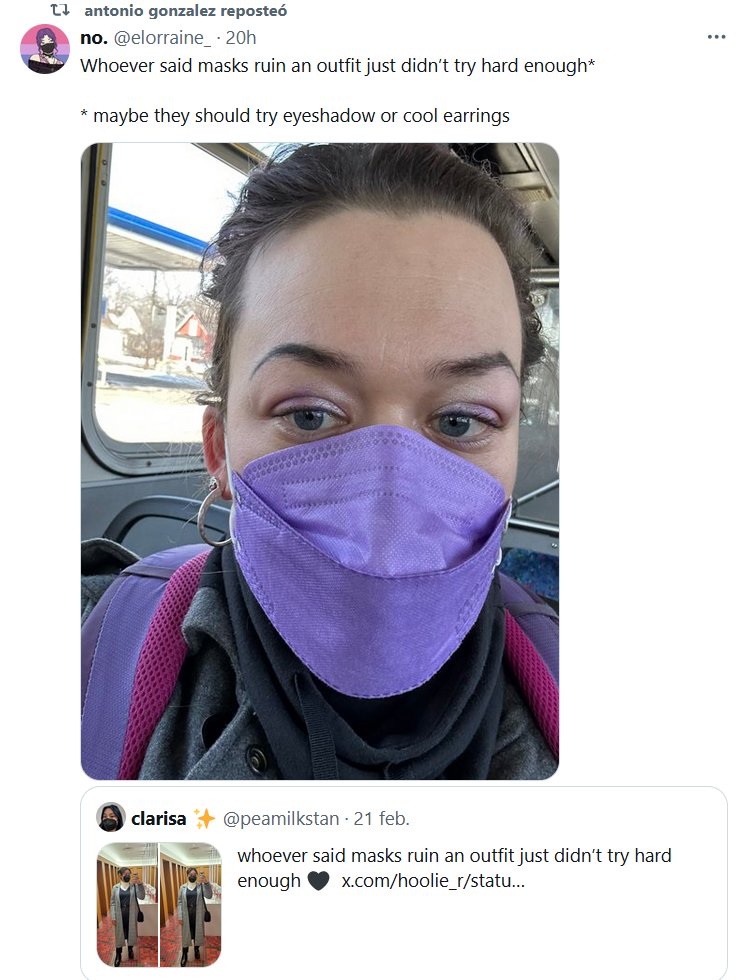Screen dimensions: 742x980
Task: Click 'antonio gonzalez reposteó' label
Action: coord(186,11)
